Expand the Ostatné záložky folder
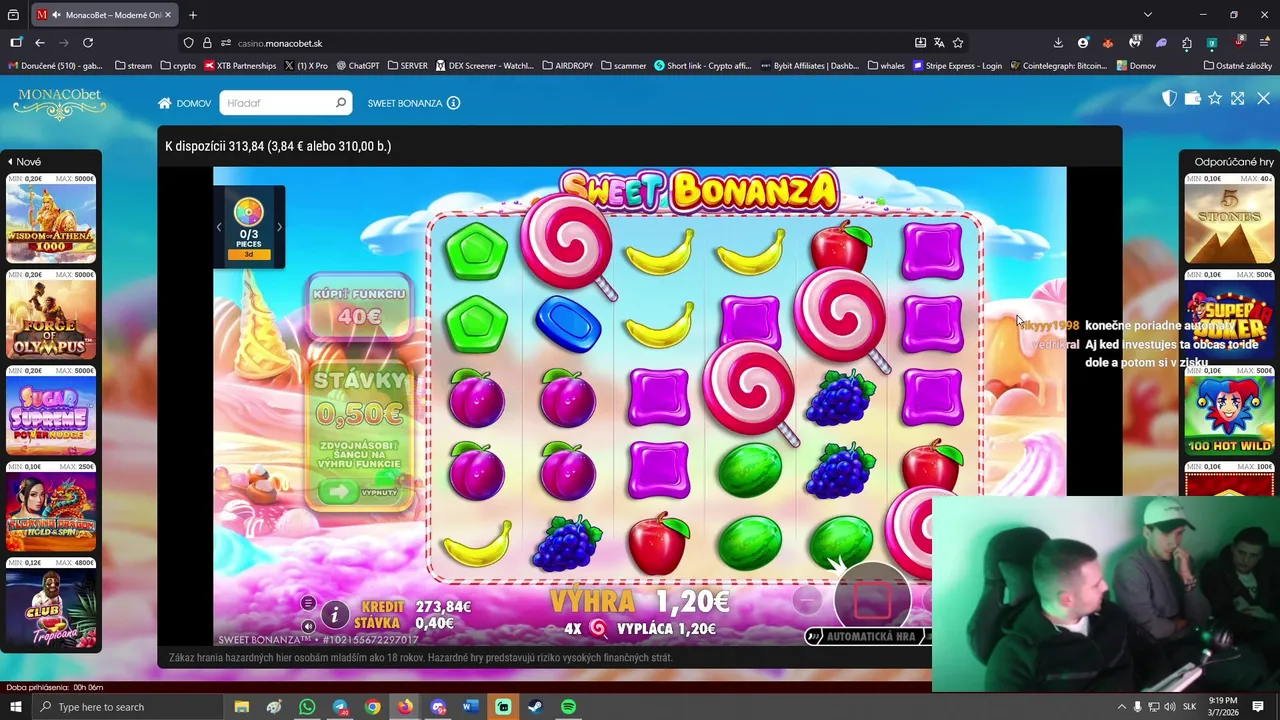This screenshot has height=720, width=1280. tap(1238, 66)
